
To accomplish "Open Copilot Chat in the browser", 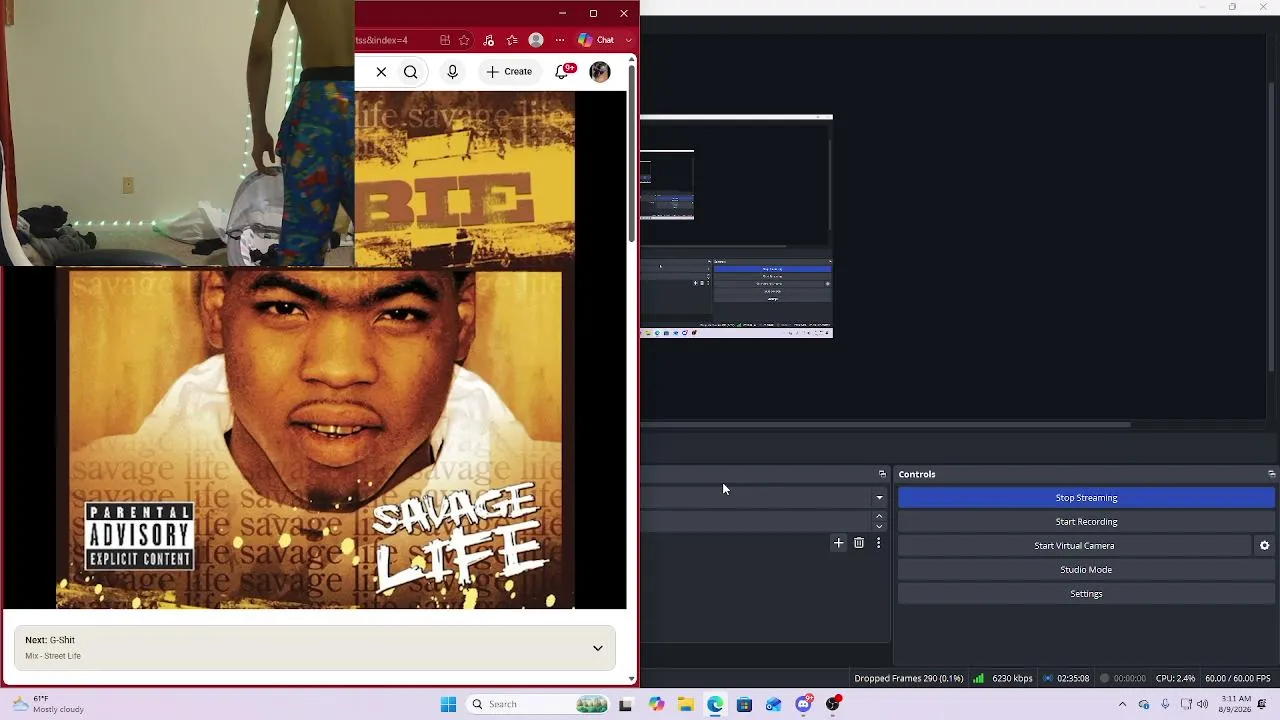I will tap(596, 40).
